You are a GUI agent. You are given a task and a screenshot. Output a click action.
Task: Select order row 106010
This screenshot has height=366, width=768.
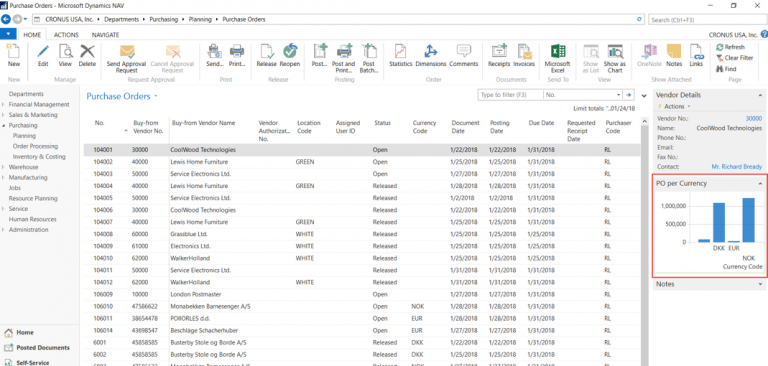click(x=361, y=306)
